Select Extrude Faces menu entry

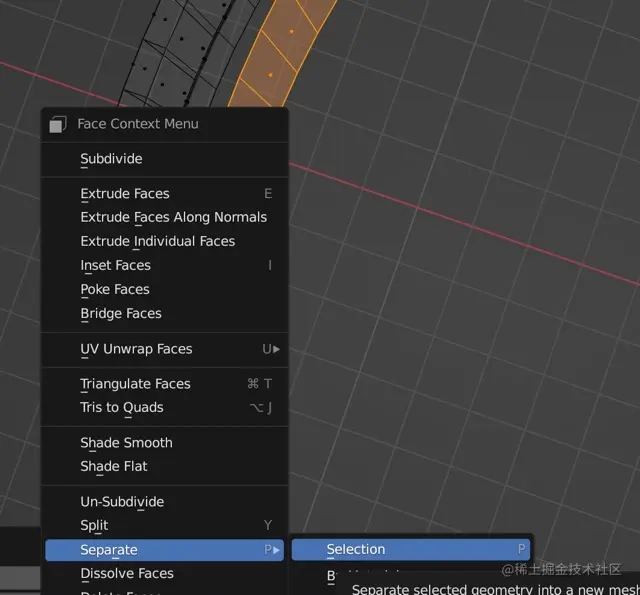coord(164,193)
